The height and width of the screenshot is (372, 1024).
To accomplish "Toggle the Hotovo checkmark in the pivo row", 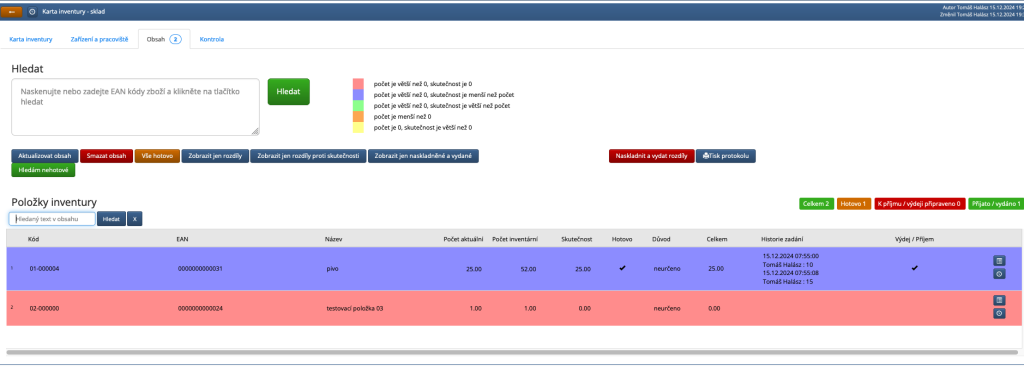I will [x=622, y=268].
